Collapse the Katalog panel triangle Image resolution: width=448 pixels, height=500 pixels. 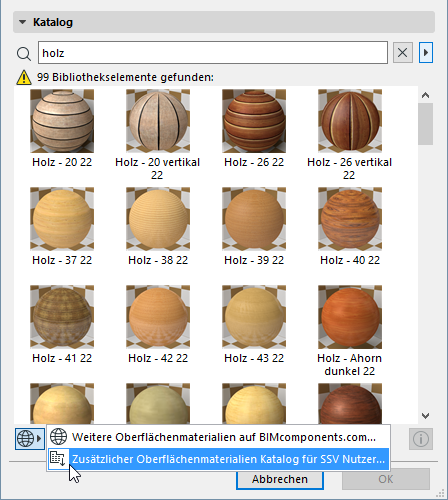22,22
